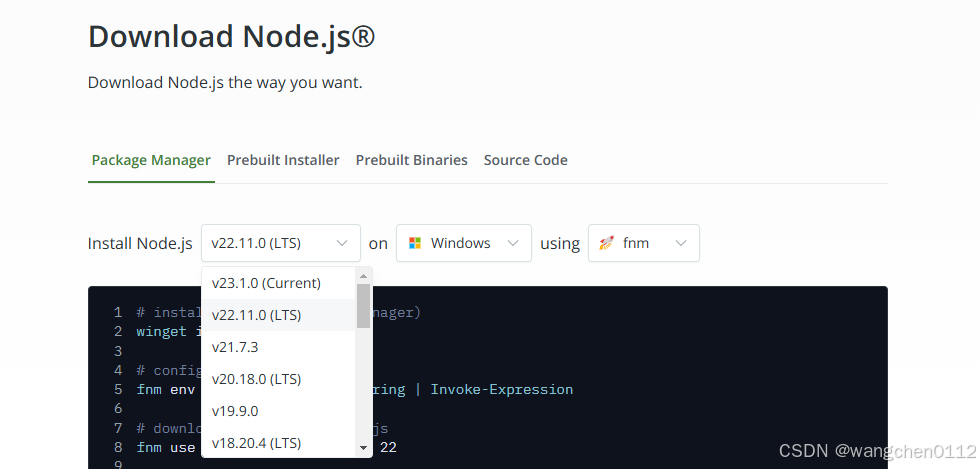Select v23.1.0 (Current) from the list

coord(279,283)
